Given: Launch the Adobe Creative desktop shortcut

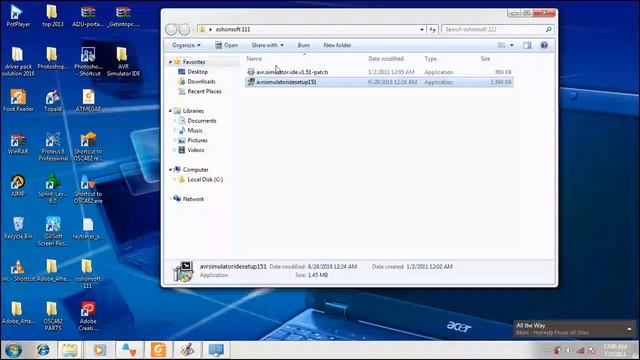Looking at the screenshot, I should [x=88, y=316].
